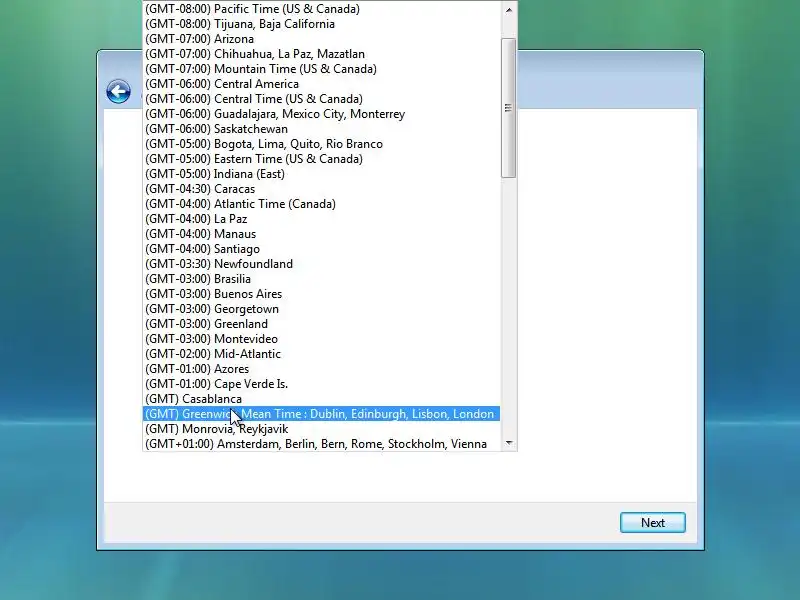Choose (GMT-07:00) Arizona
Screen dimensions: 800x600
[x=321, y=39]
